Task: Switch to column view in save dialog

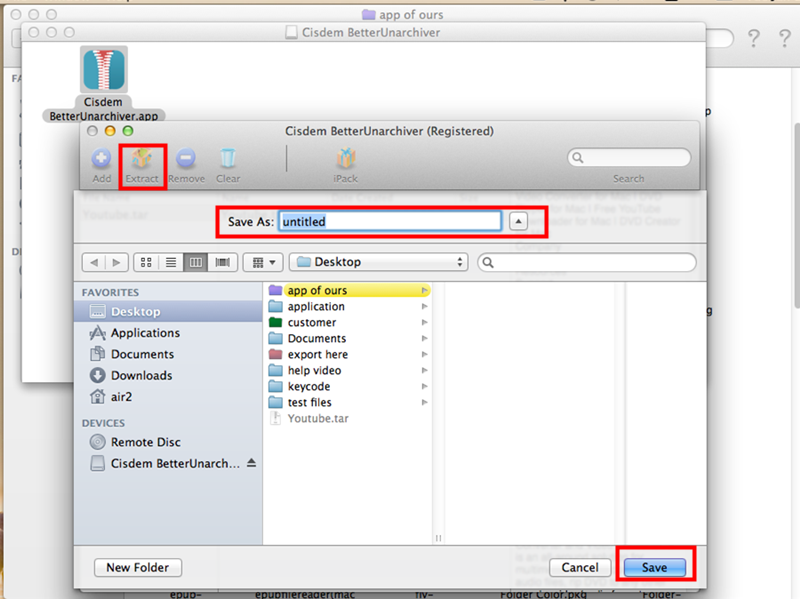Action: tap(195, 263)
